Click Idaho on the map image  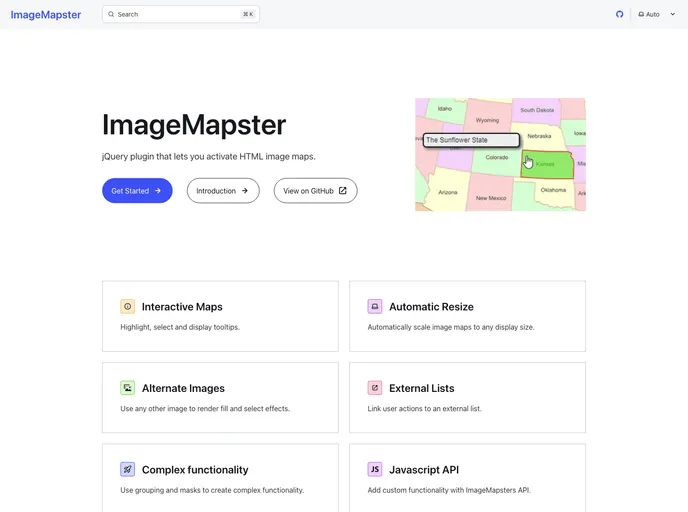click(x=444, y=109)
